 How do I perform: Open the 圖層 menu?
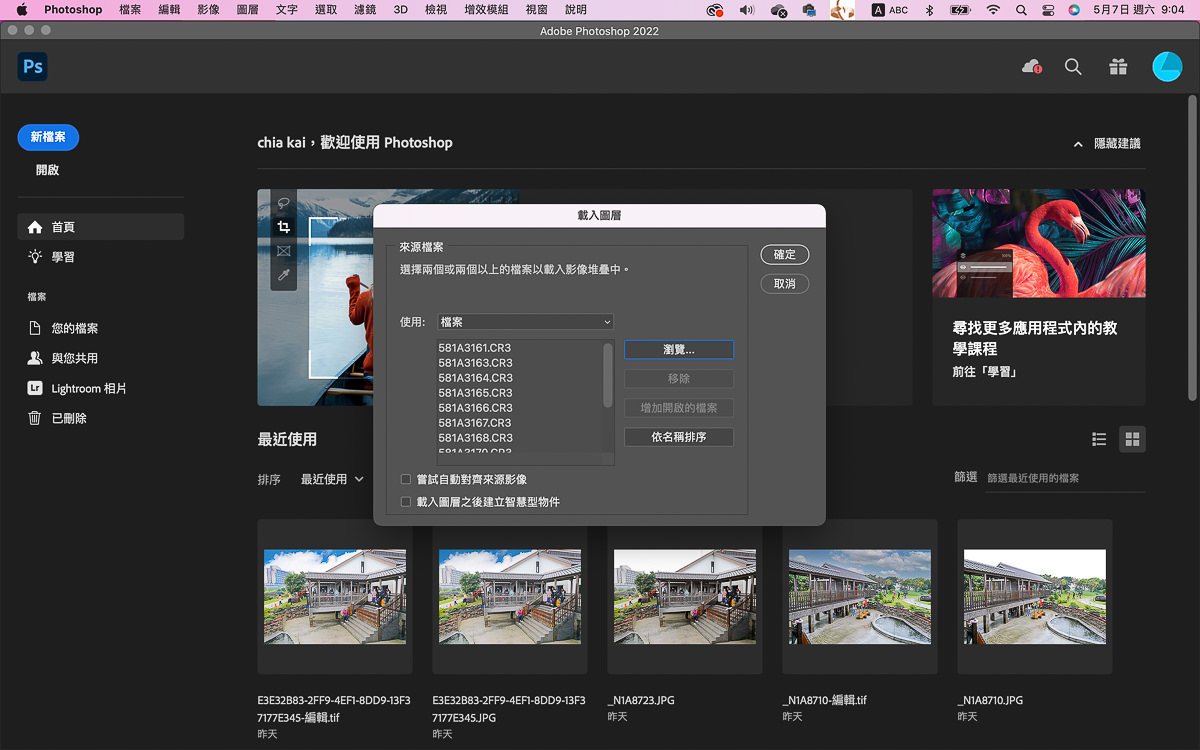coord(247,10)
